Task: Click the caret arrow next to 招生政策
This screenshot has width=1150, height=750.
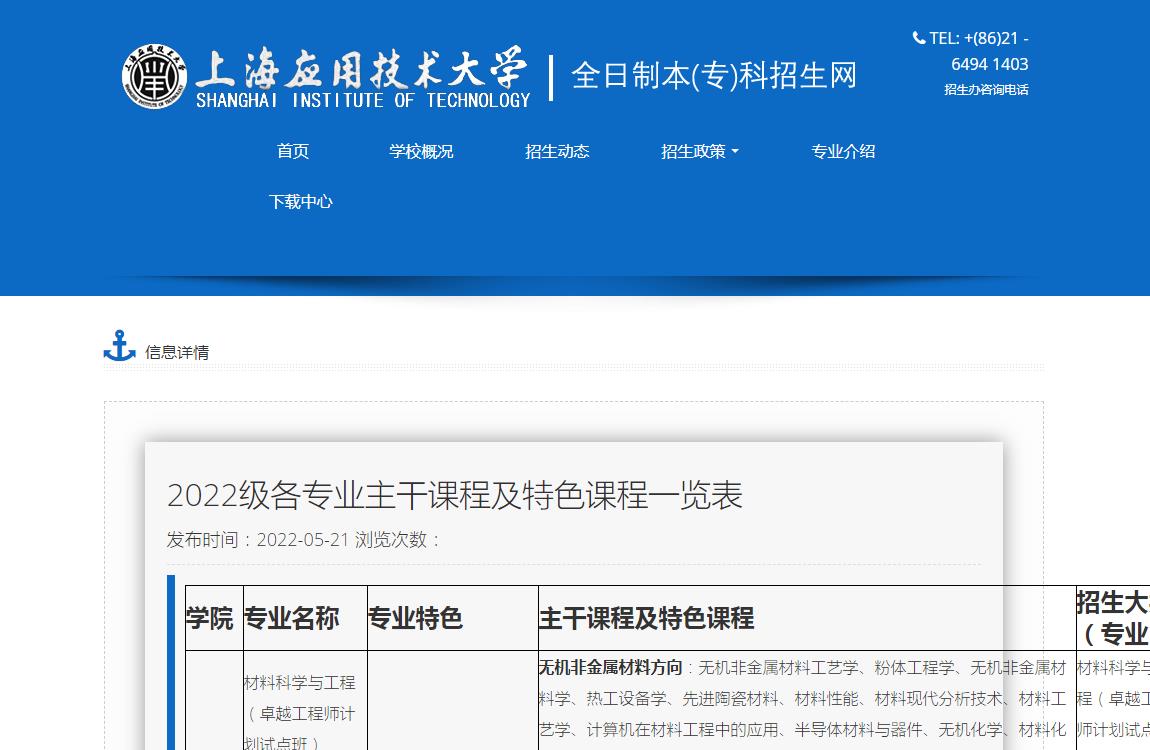Action: [x=735, y=152]
